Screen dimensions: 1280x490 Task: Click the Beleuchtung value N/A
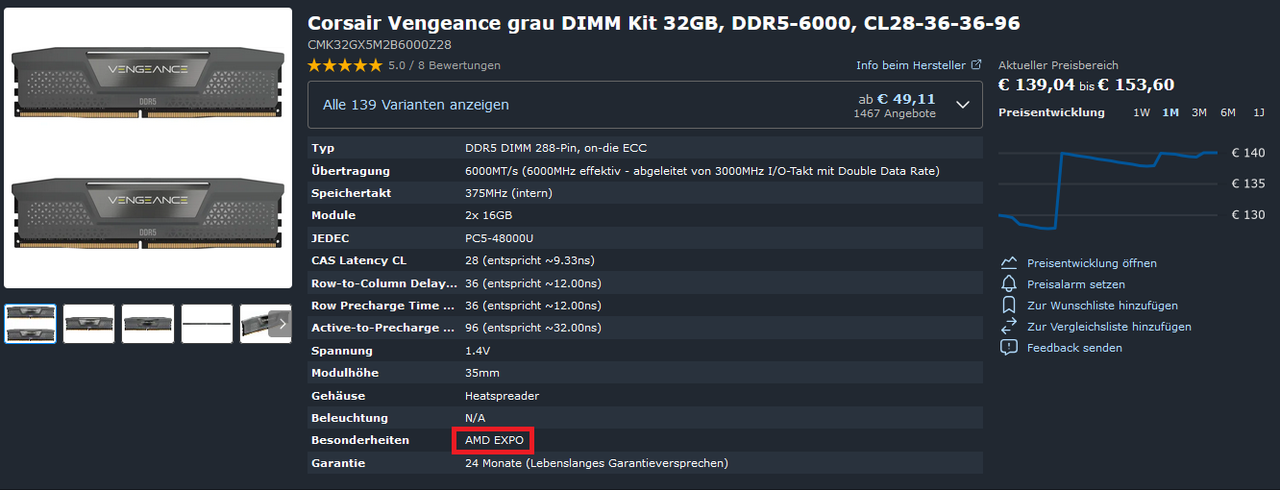coord(475,418)
